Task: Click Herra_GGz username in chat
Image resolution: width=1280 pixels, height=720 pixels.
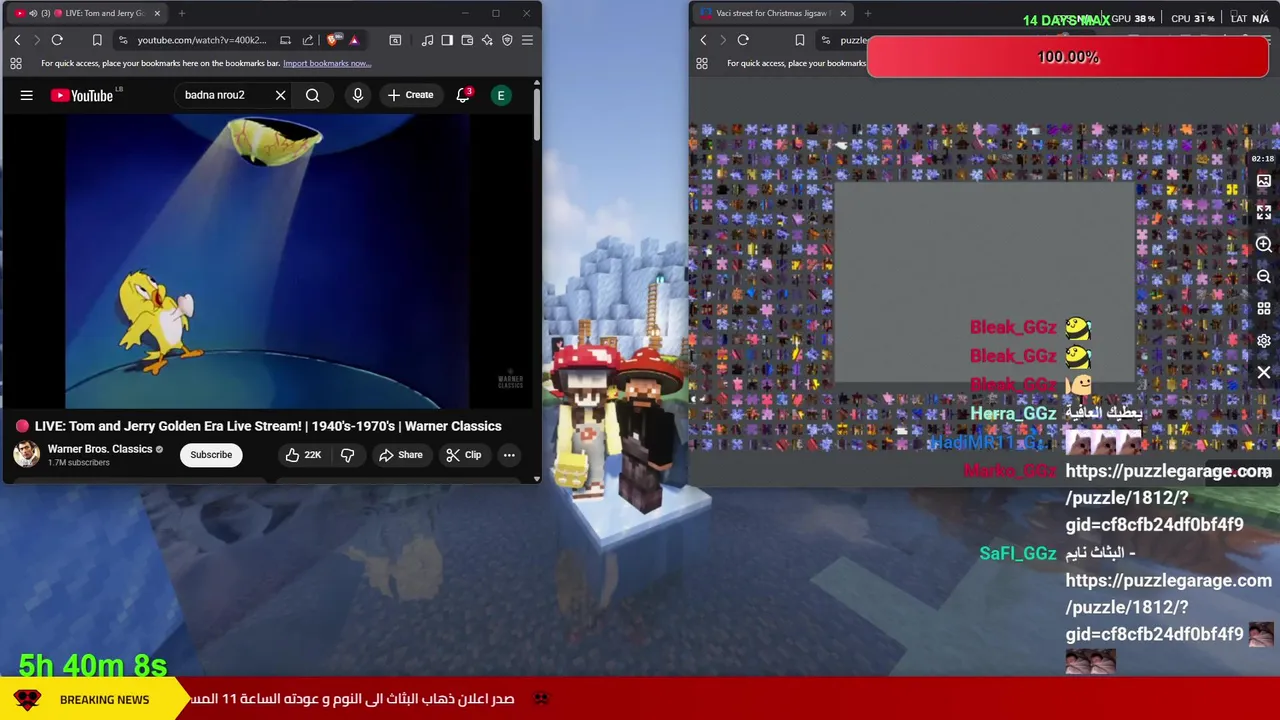Action: click(x=1013, y=413)
